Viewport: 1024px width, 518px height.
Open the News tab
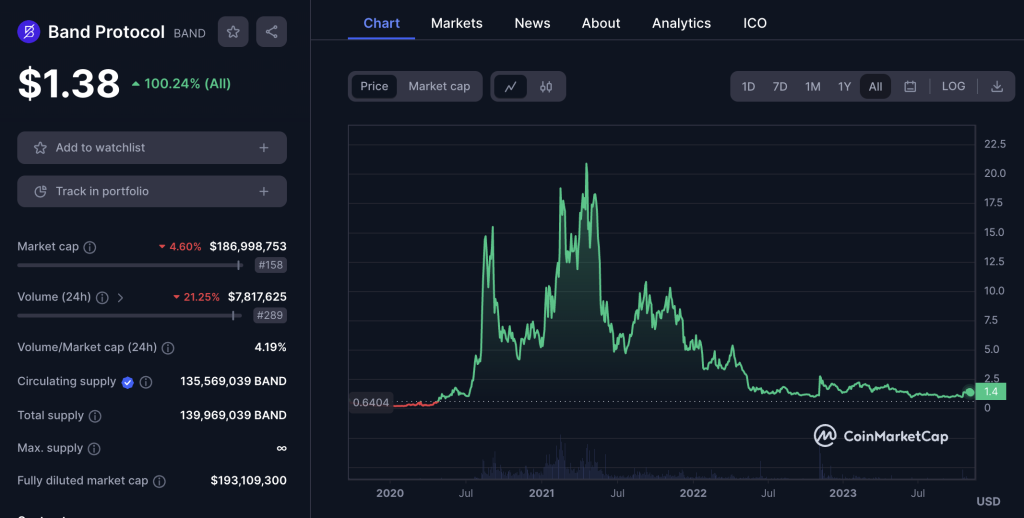pos(532,23)
